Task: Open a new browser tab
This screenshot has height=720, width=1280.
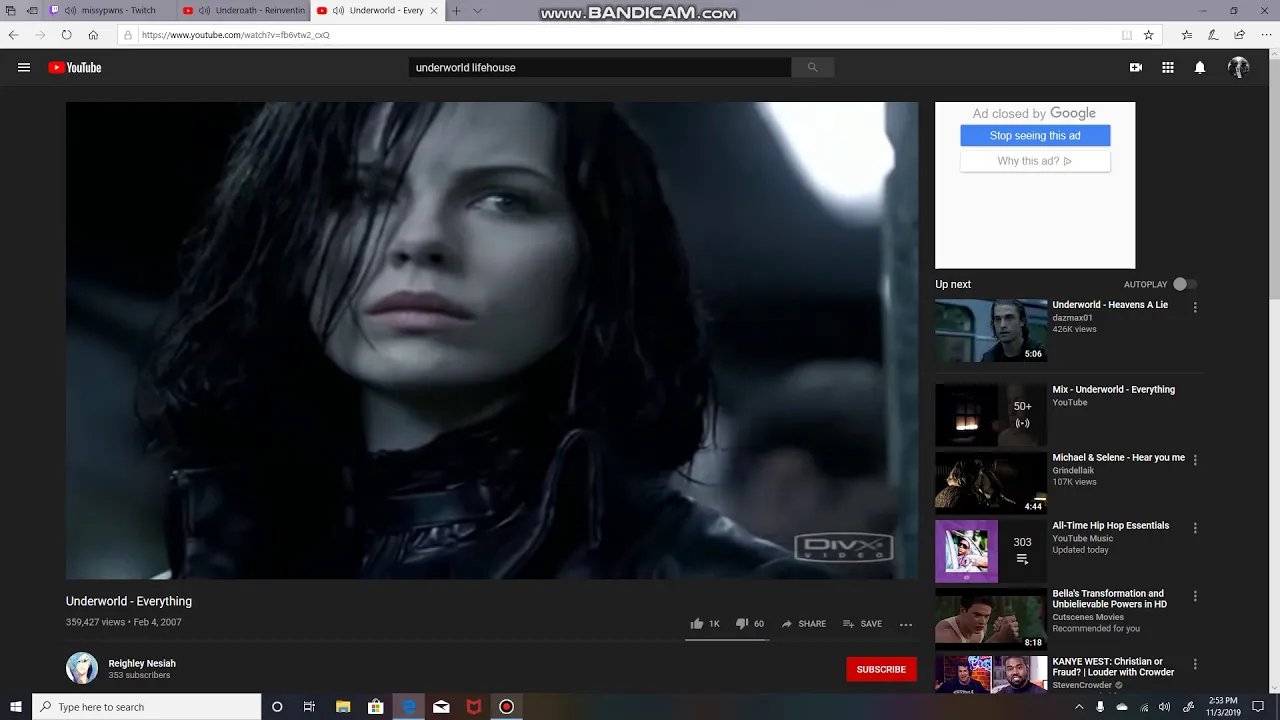Action: 456,10
